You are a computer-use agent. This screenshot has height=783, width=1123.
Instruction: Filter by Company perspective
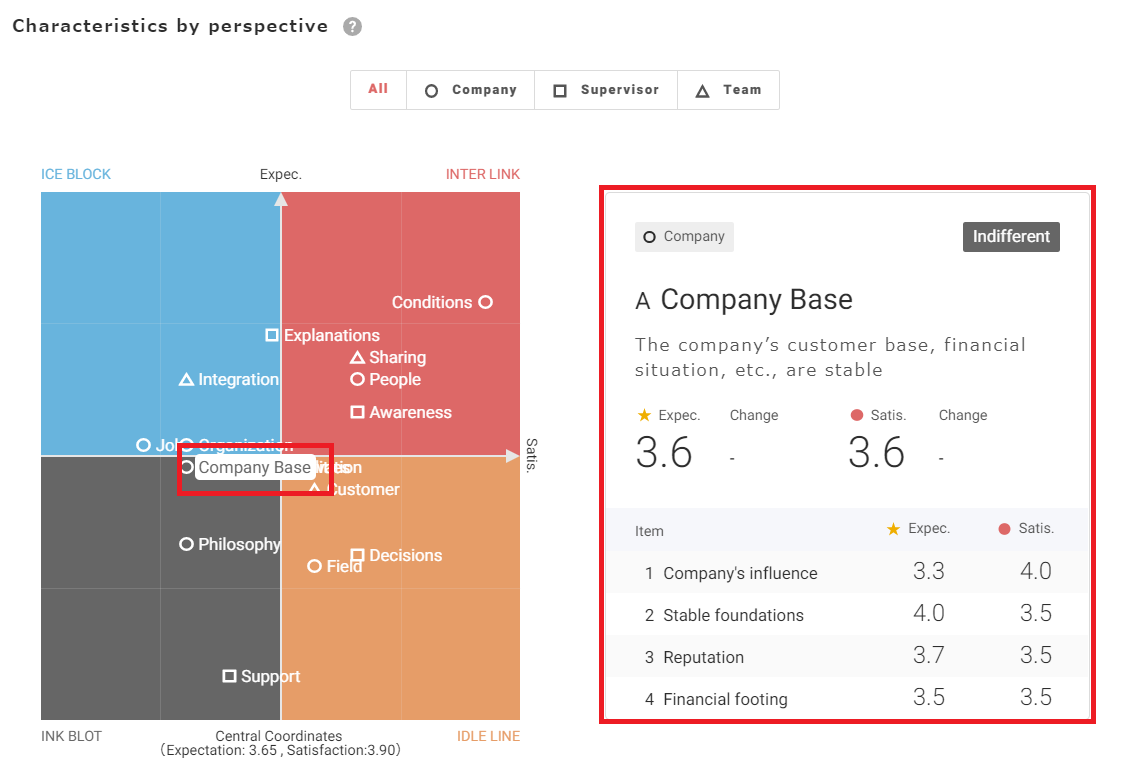tap(470, 90)
